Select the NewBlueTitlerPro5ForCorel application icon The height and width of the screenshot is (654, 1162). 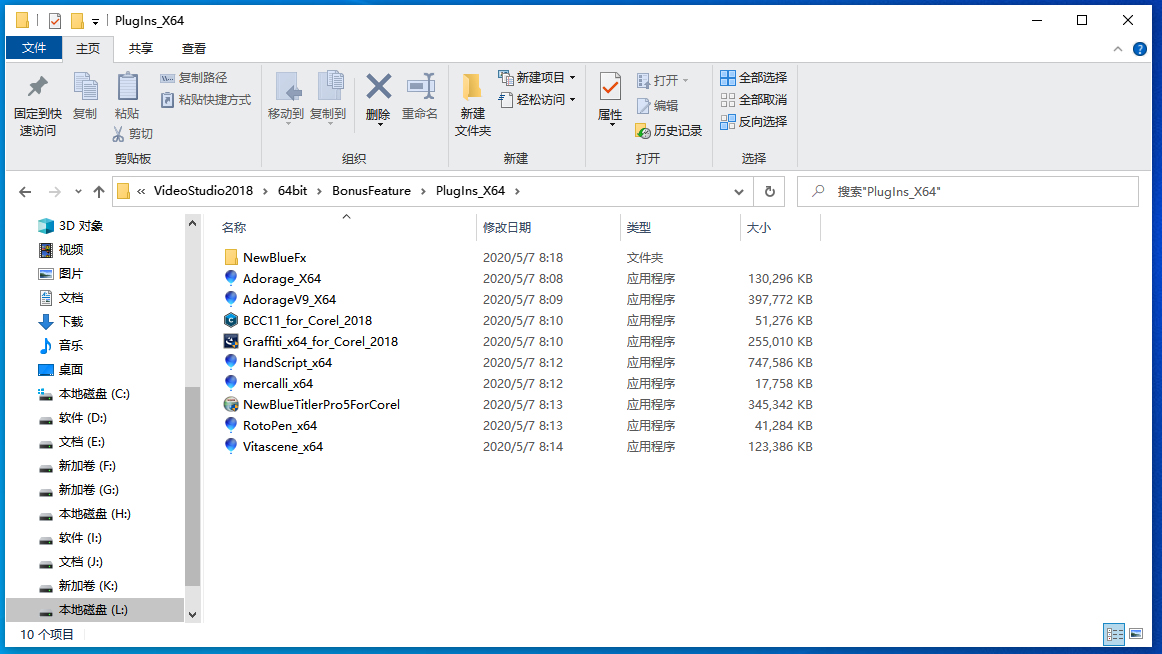point(230,404)
